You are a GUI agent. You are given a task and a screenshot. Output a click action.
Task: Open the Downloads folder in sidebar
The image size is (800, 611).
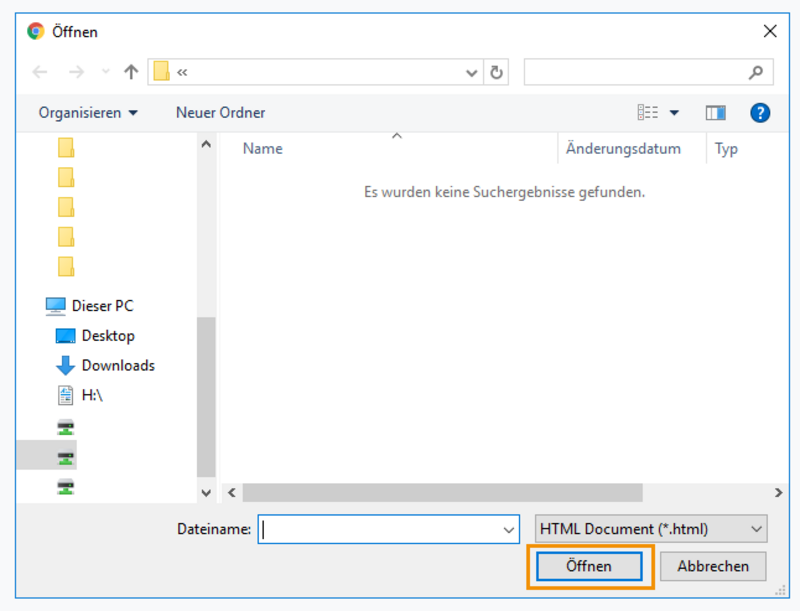118,365
